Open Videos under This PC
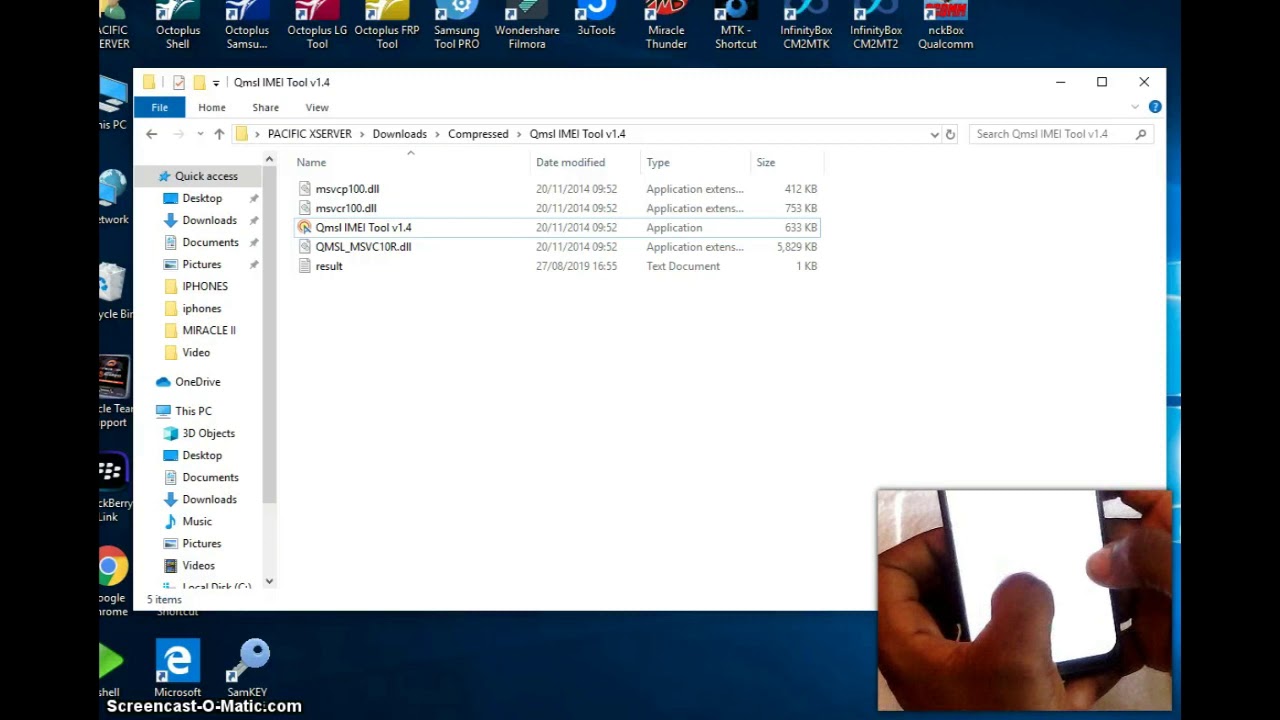The width and height of the screenshot is (1280, 720). click(x=198, y=565)
